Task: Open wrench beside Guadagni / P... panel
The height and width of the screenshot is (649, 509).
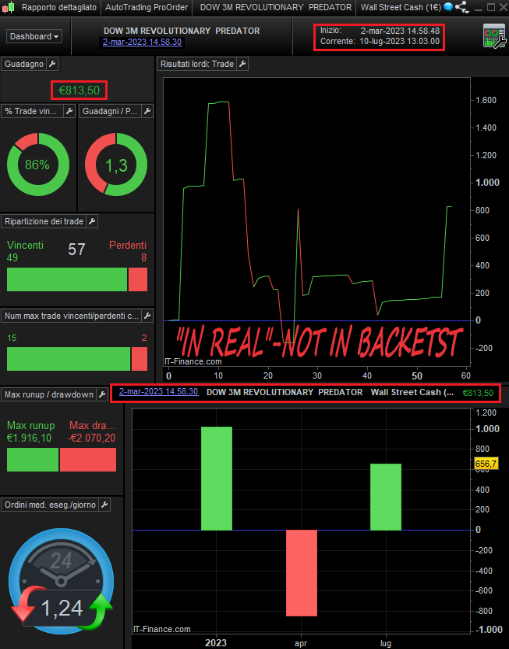Action: point(147,111)
